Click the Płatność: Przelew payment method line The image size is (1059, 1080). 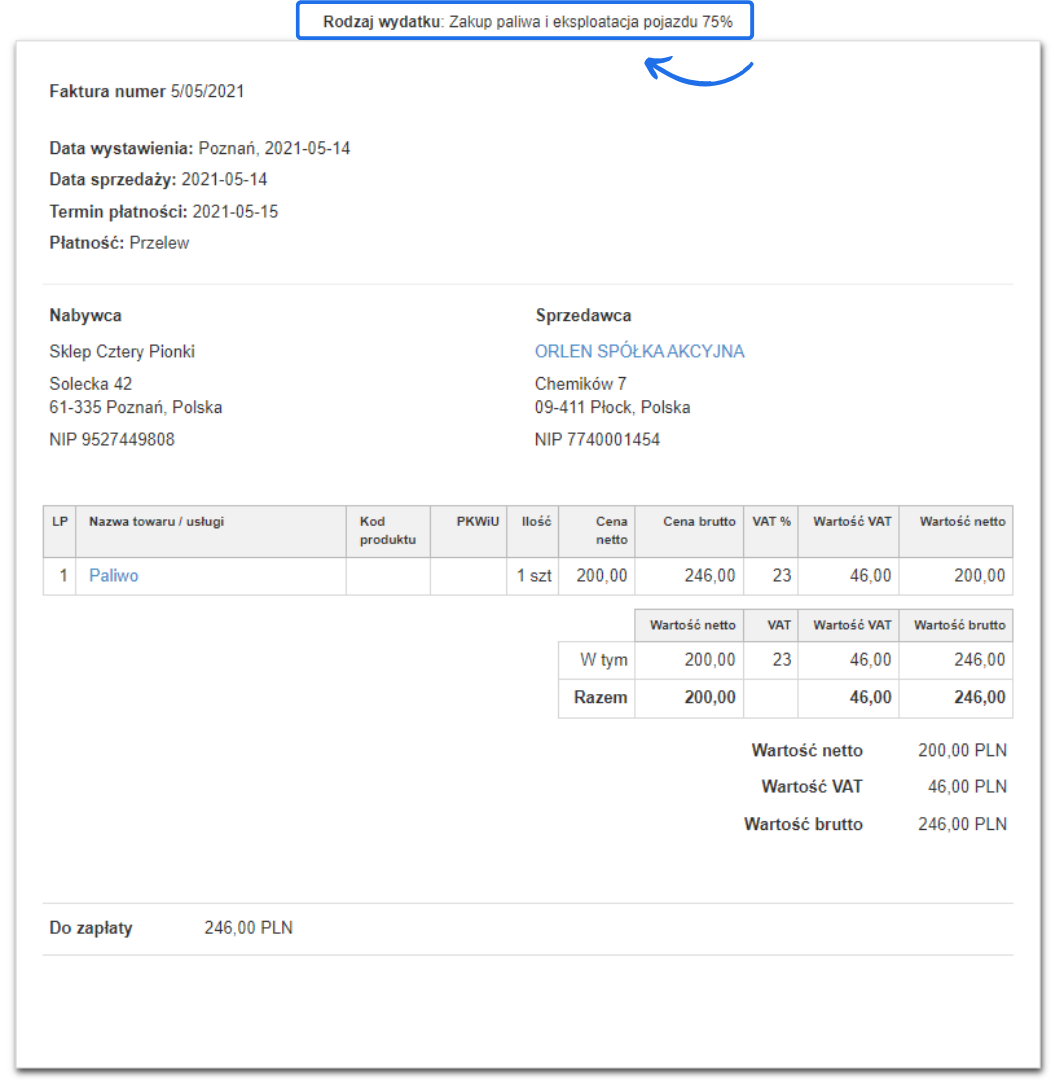click(x=119, y=243)
